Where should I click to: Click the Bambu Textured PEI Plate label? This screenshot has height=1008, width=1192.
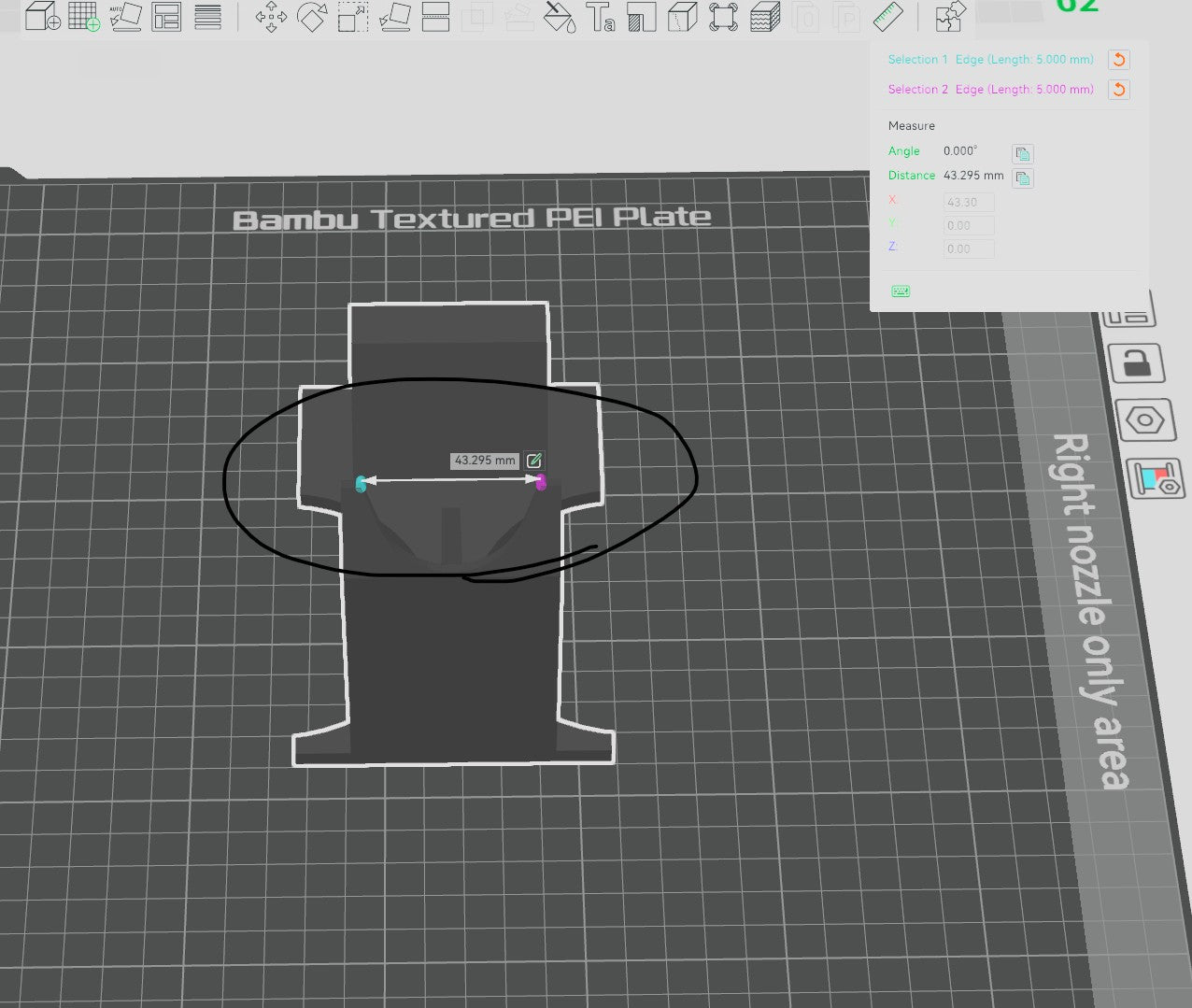(472, 219)
